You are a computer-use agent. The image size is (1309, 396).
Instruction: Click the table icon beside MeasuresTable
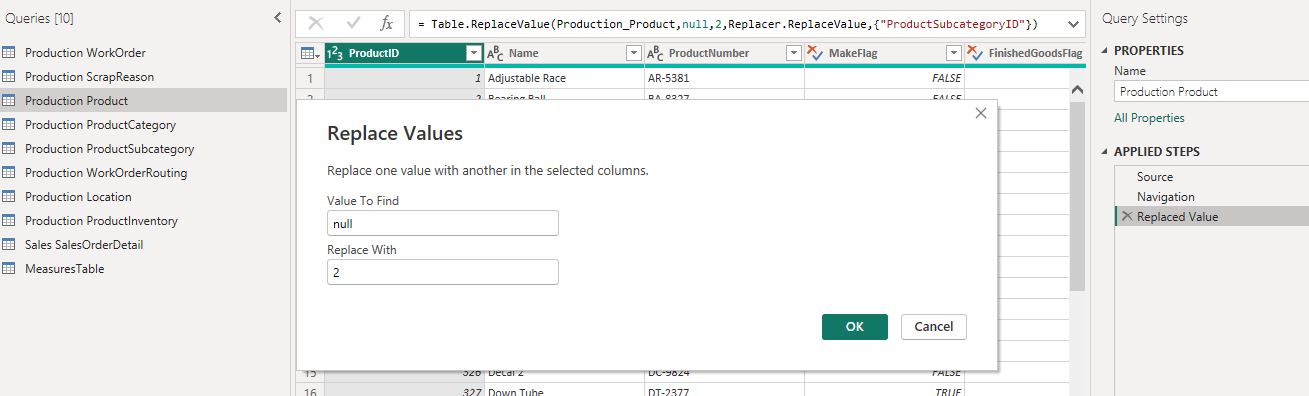click(x=9, y=269)
